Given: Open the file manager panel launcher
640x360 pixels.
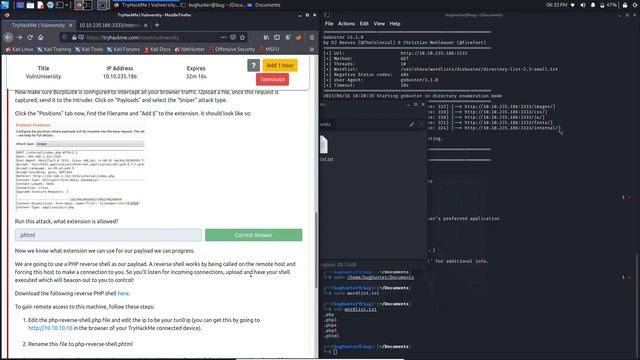Looking at the screenshot, I should (x=30, y=5).
